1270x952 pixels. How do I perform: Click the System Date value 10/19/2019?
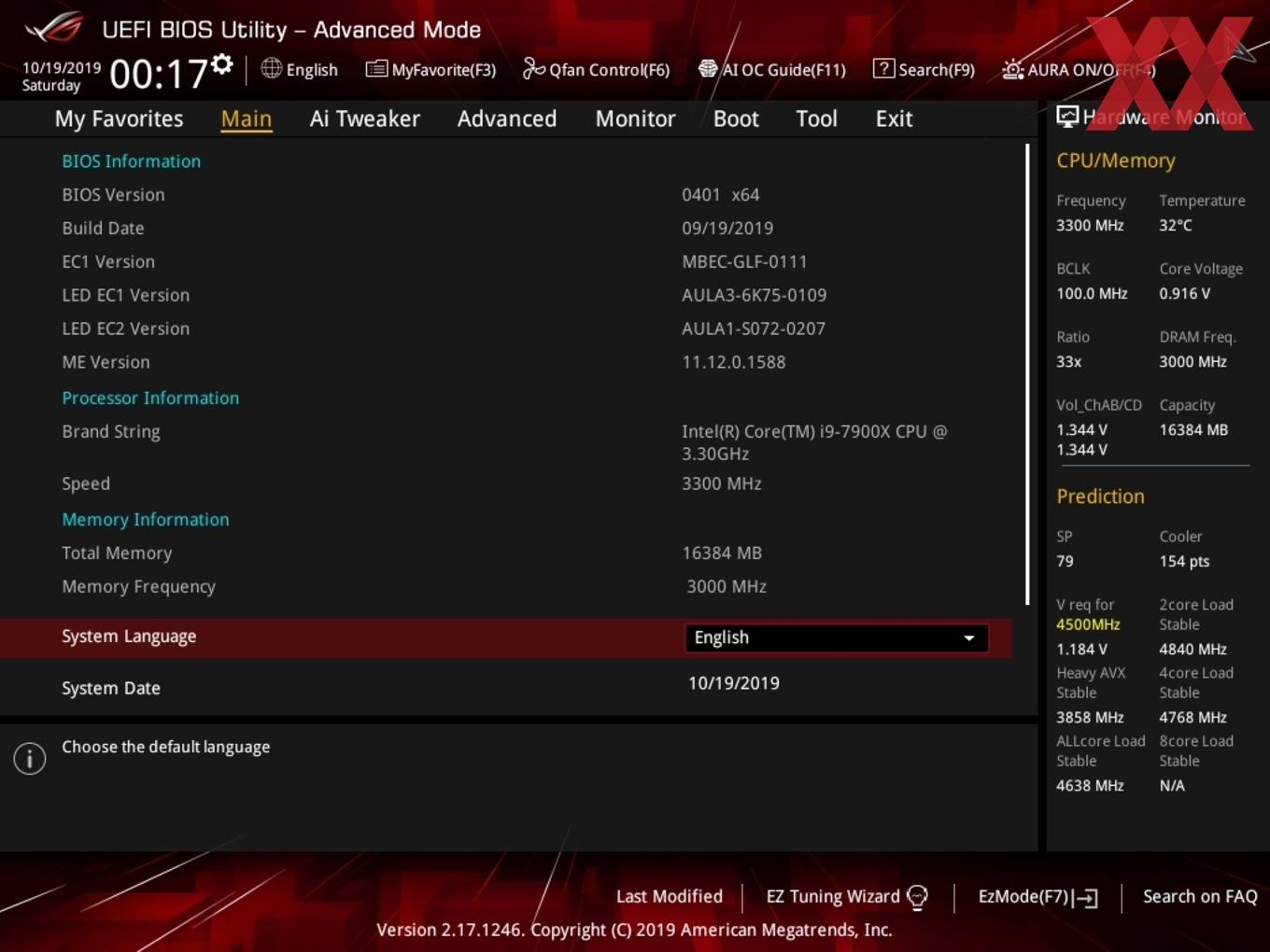coord(734,683)
